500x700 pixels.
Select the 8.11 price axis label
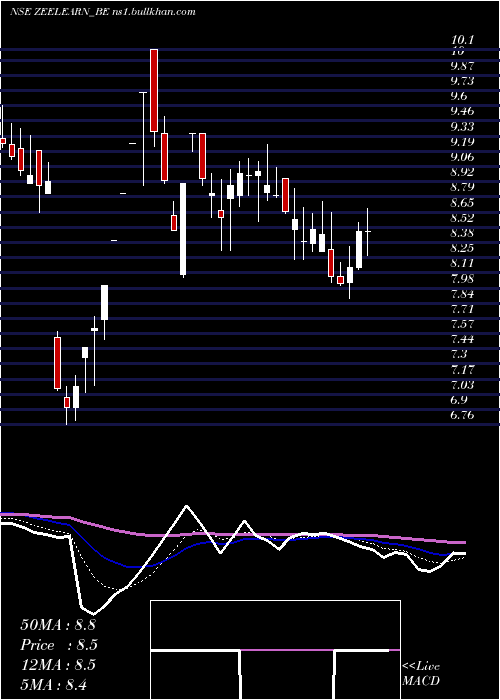pyautogui.click(x=462, y=263)
